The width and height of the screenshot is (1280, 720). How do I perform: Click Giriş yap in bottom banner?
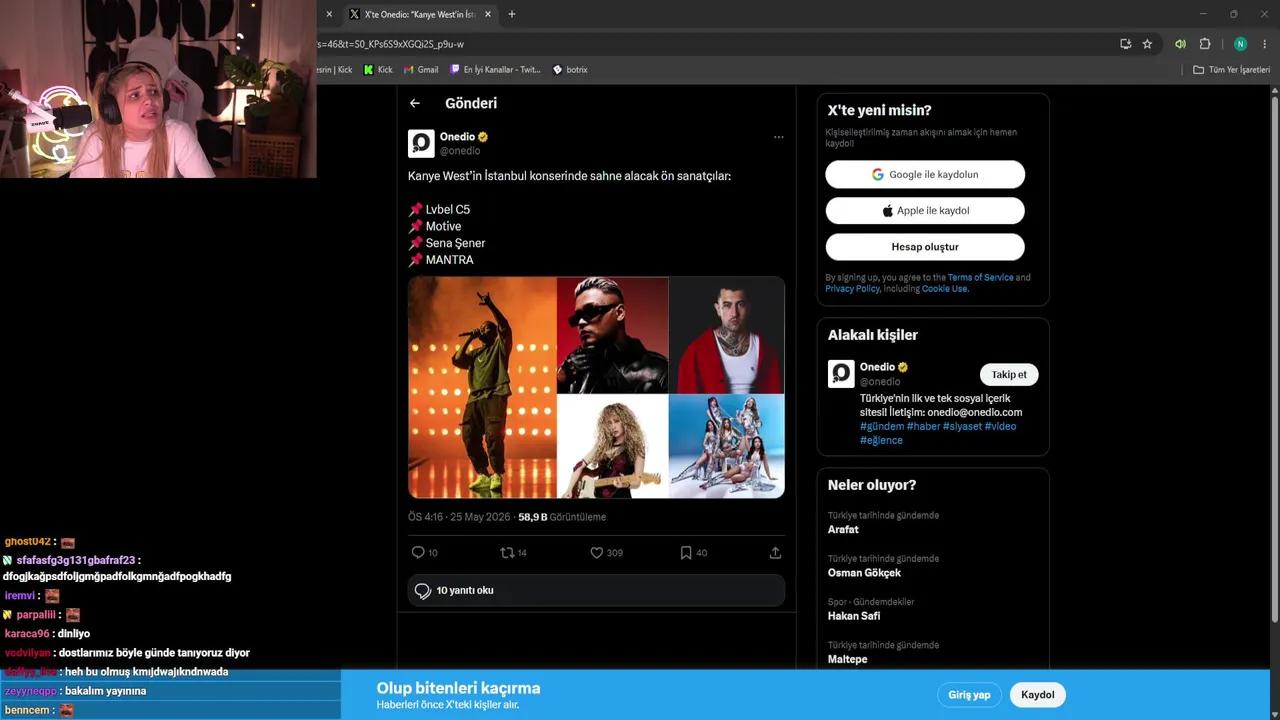click(969, 695)
